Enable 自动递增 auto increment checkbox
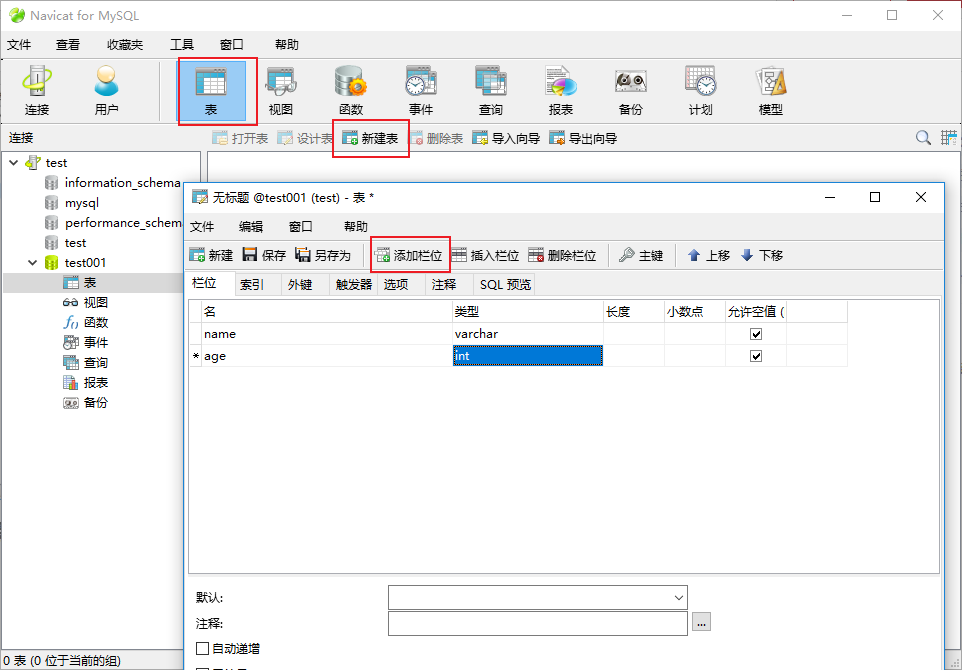962x670 pixels. (202, 648)
